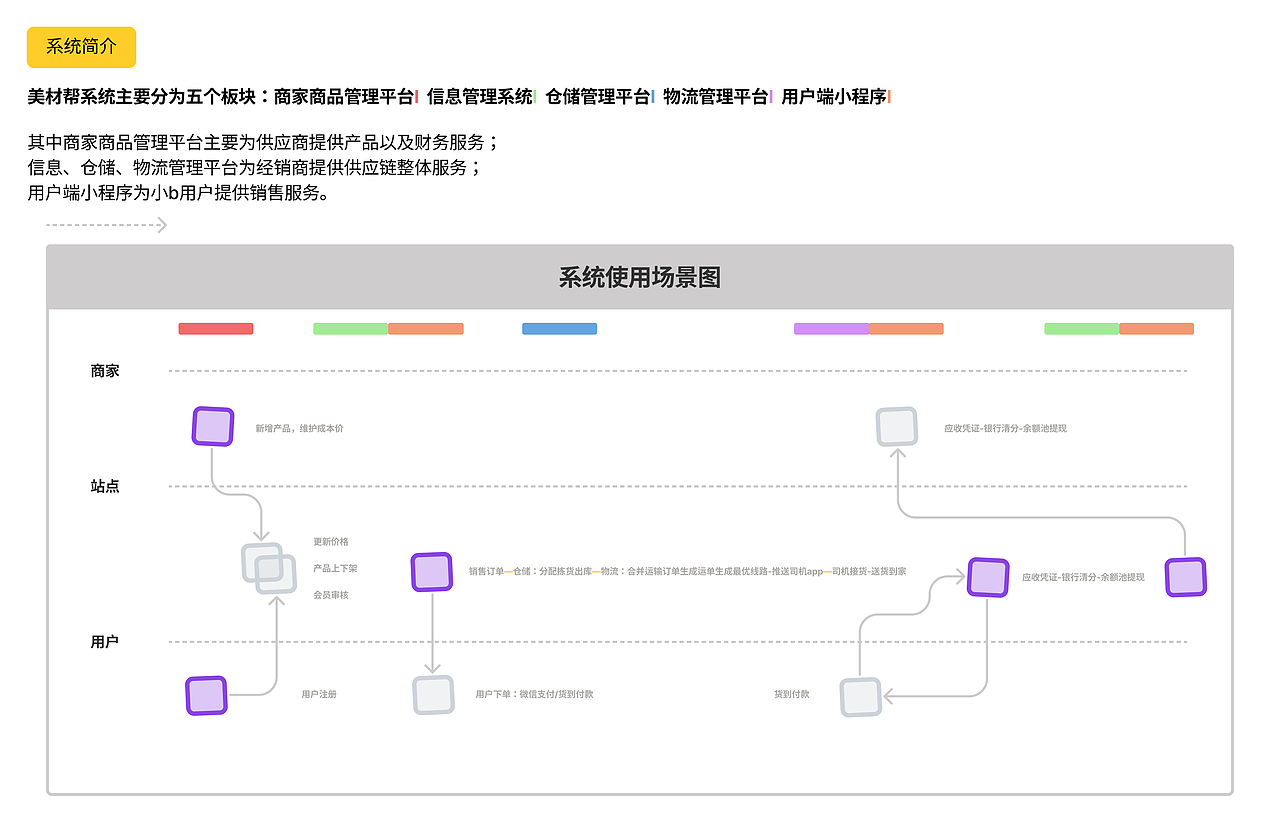1280x827 pixels.
Task: Open the 系统使用场景图 title header
Action: click(640, 278)
